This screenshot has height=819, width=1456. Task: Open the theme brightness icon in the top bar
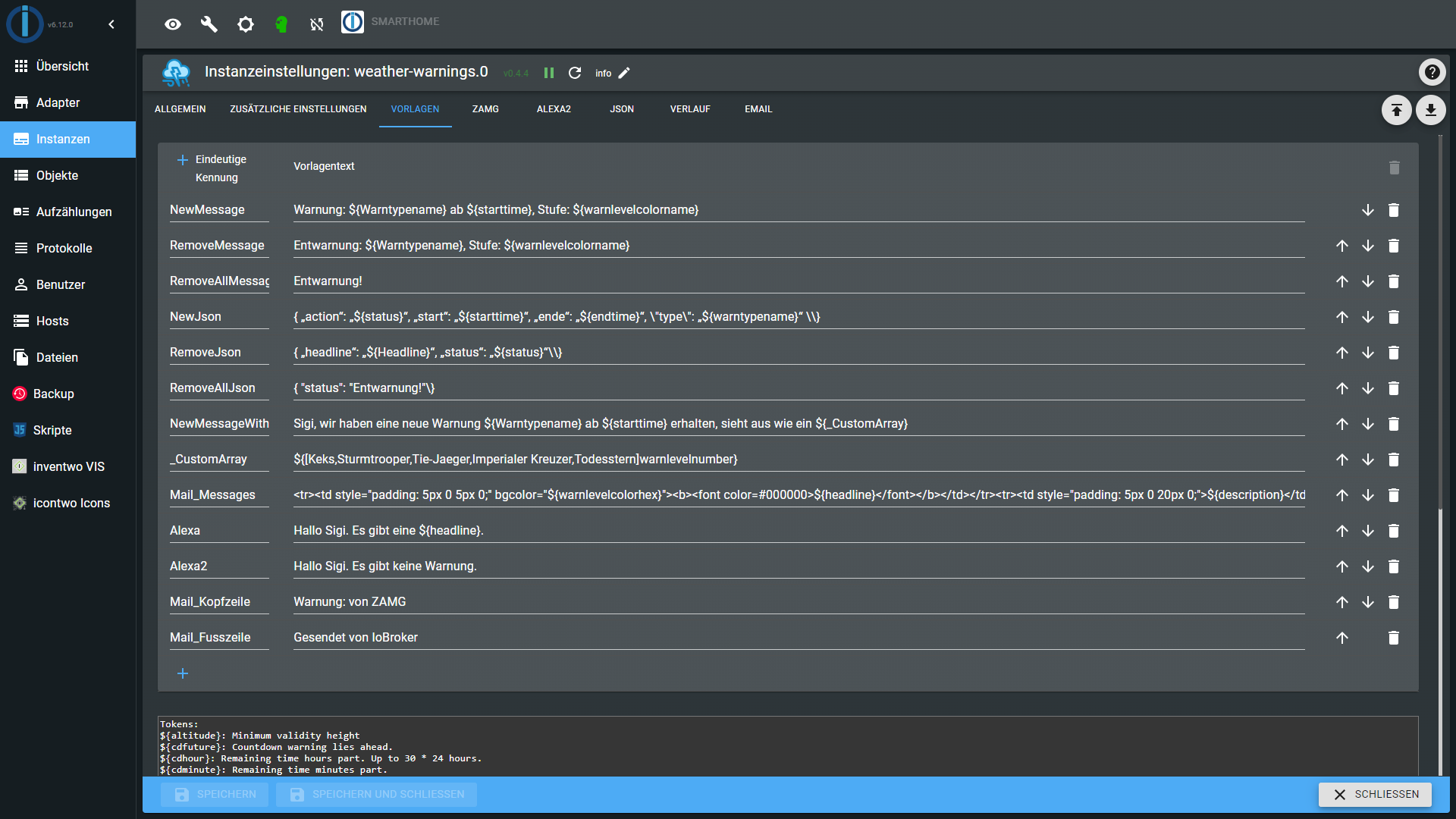pyautogui.click(x=246, y=24)
